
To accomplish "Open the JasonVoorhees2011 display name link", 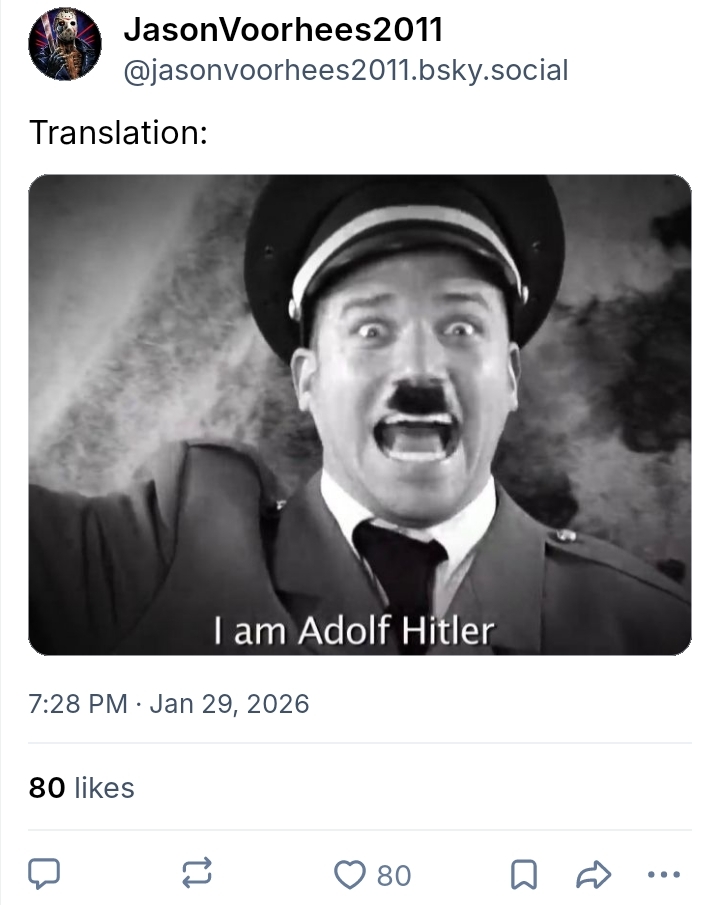I will point(283,30).
